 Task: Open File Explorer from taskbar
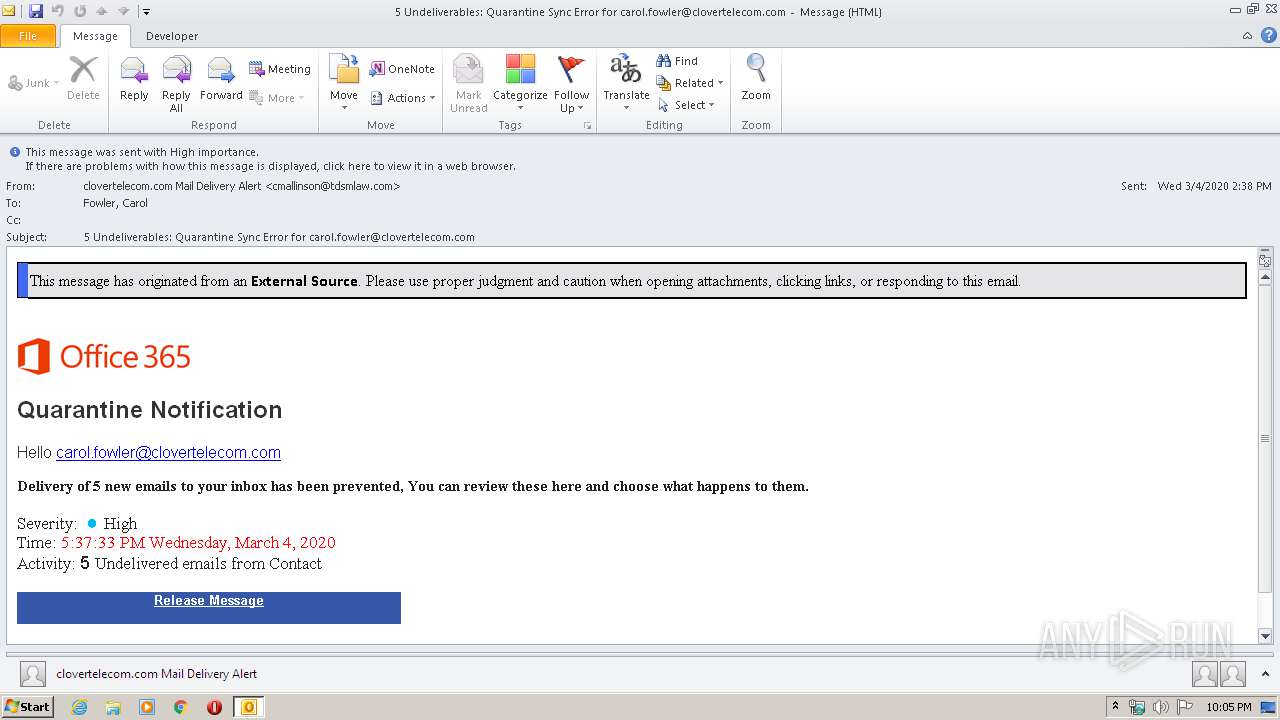click(113, 707)
